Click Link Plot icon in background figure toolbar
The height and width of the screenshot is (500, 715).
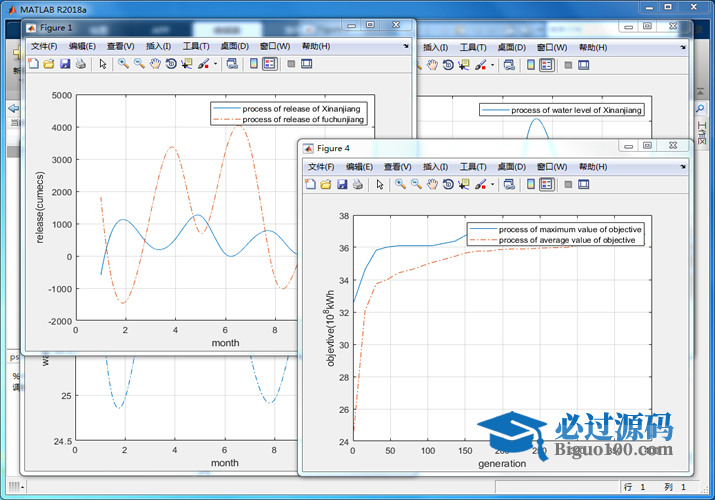[x=509, y=65]
